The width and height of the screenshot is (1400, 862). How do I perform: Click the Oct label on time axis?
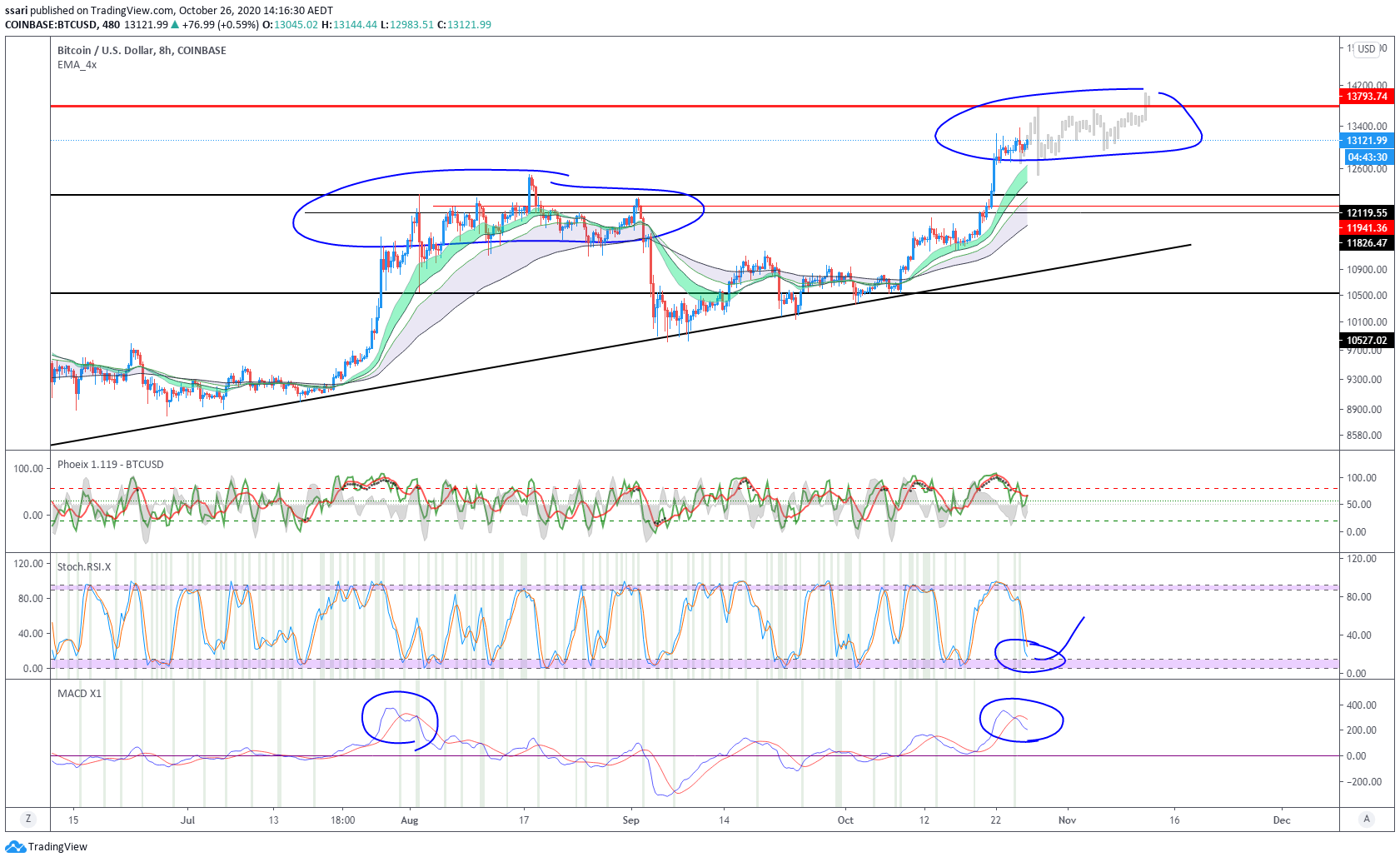coord(845,820)
